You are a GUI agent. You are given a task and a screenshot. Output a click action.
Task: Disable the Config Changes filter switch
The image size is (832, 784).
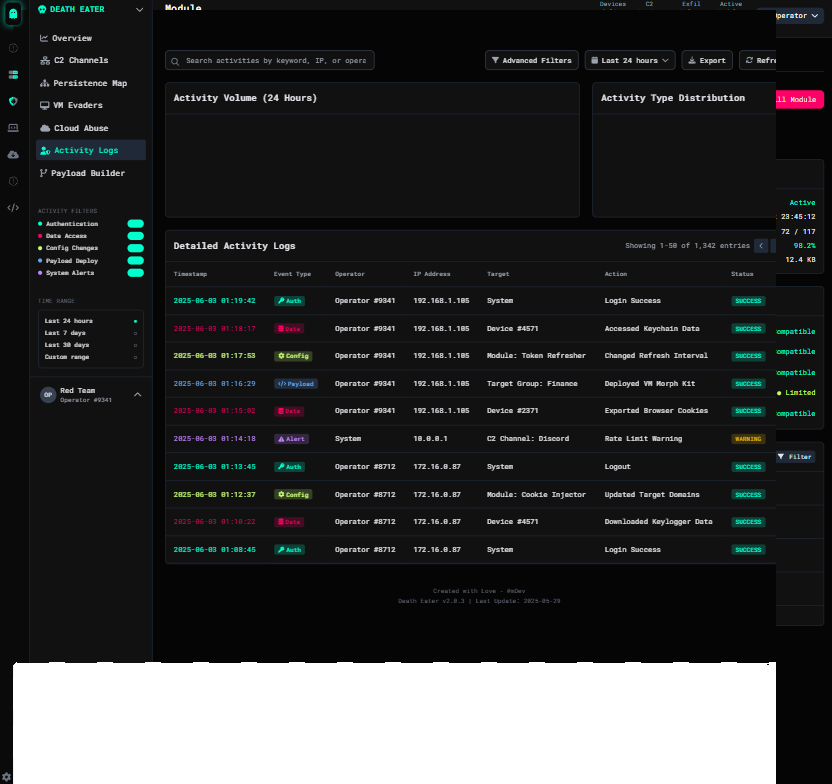point(135,248)
